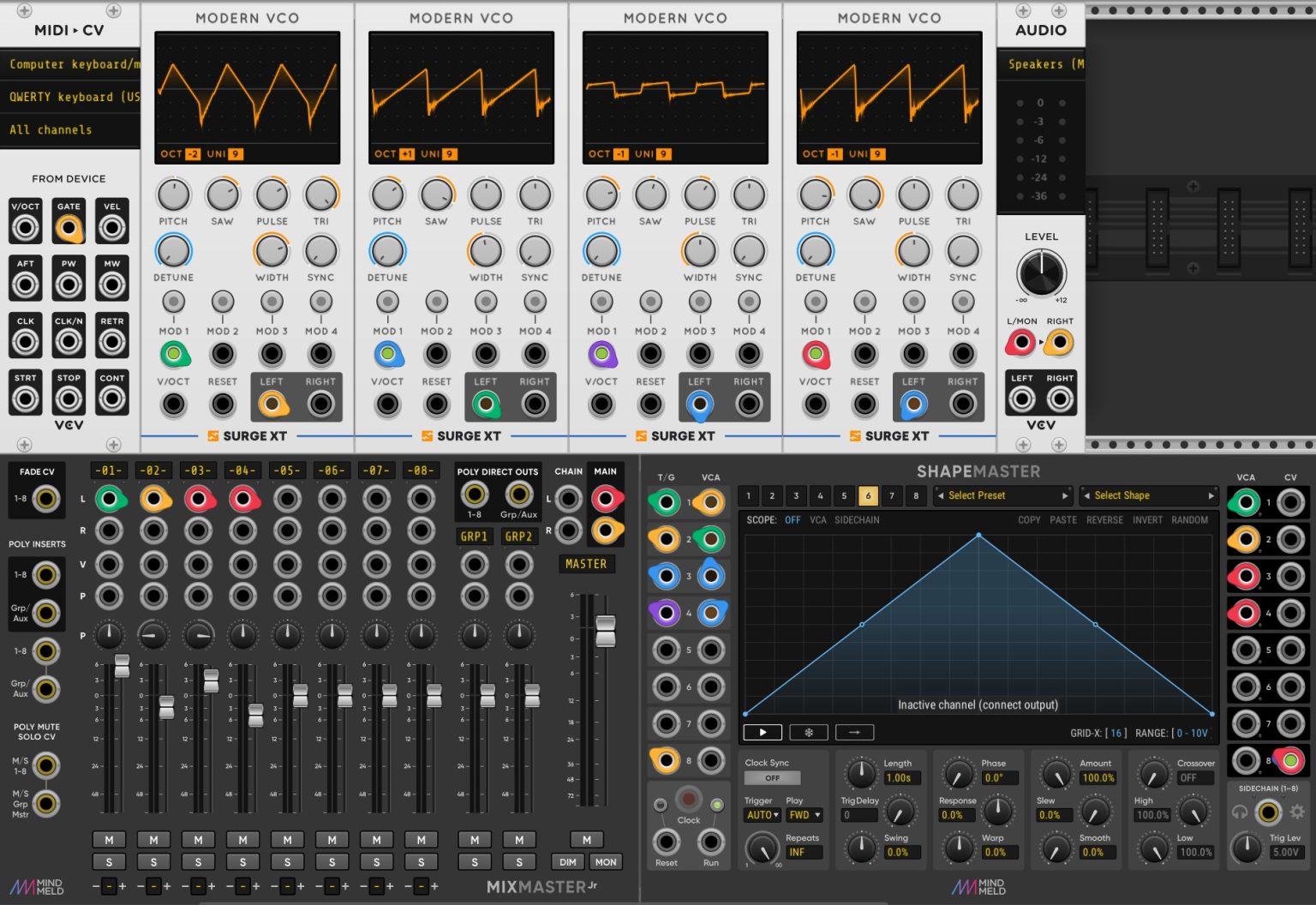Click the GRP1 label

click(x=474, y=536)
